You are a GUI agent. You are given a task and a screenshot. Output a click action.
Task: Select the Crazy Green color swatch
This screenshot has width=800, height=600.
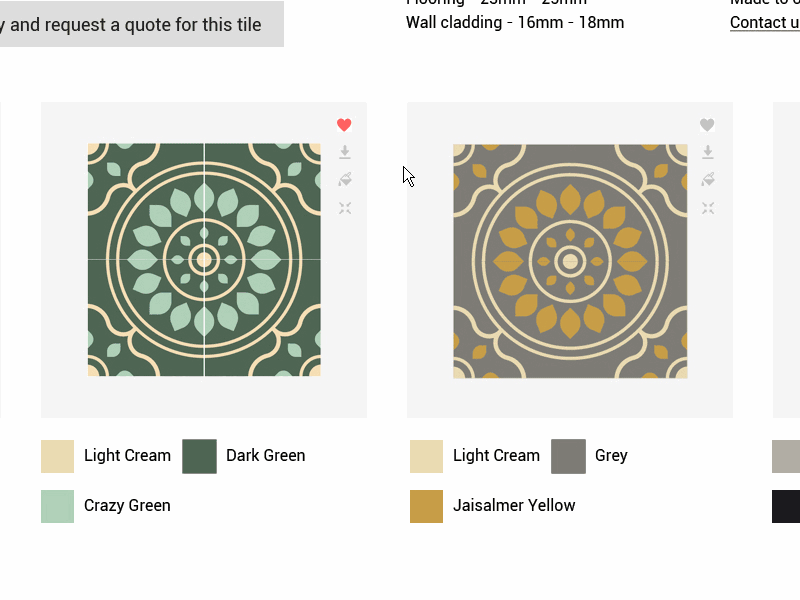tap(56, 506)
